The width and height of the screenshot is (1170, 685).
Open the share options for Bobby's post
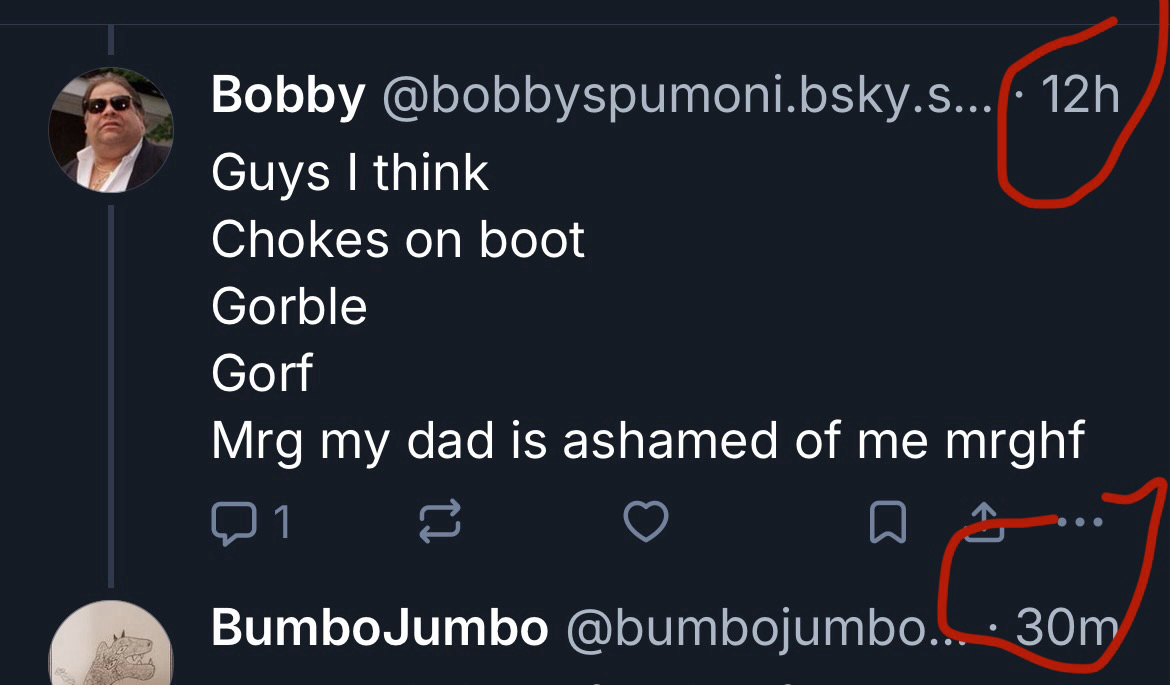(985, 522)
